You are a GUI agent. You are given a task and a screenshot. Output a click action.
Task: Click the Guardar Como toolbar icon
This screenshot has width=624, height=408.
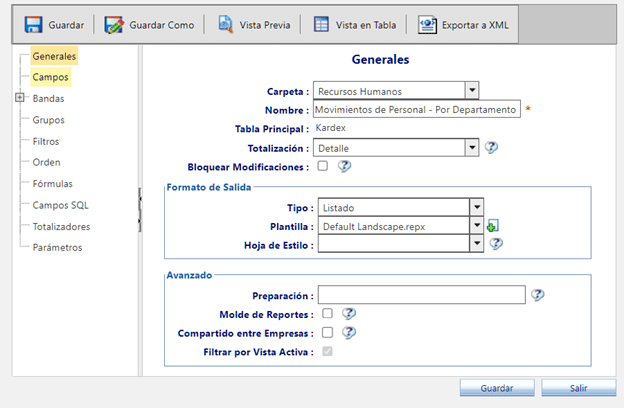pyautogui.click(x=114, y=24)
